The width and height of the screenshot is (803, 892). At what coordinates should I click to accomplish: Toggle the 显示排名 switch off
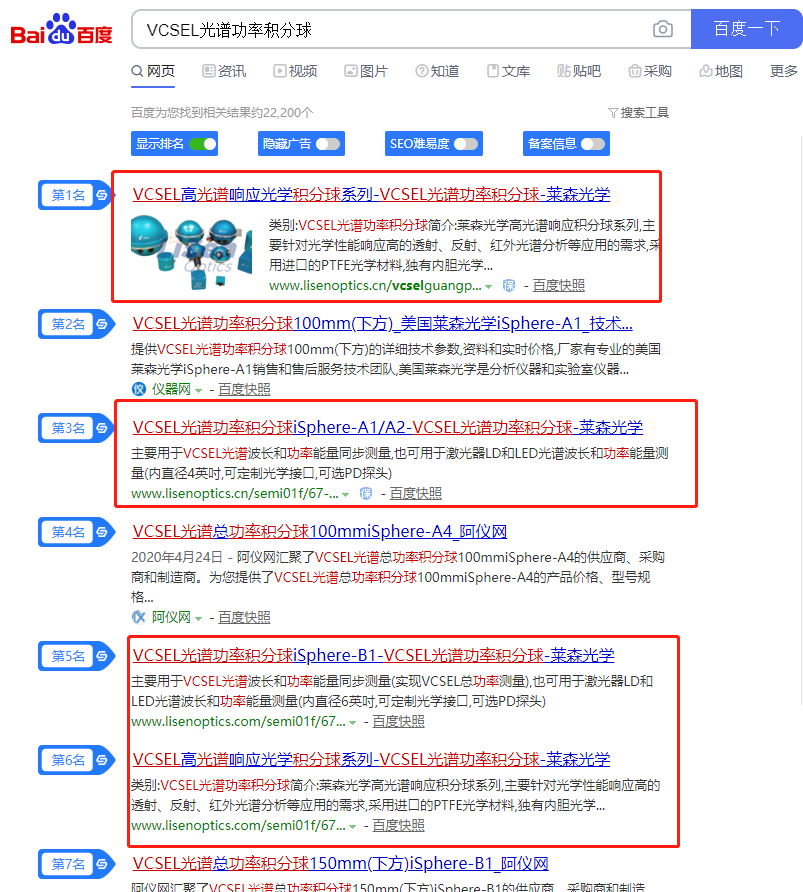pos(203,144)
